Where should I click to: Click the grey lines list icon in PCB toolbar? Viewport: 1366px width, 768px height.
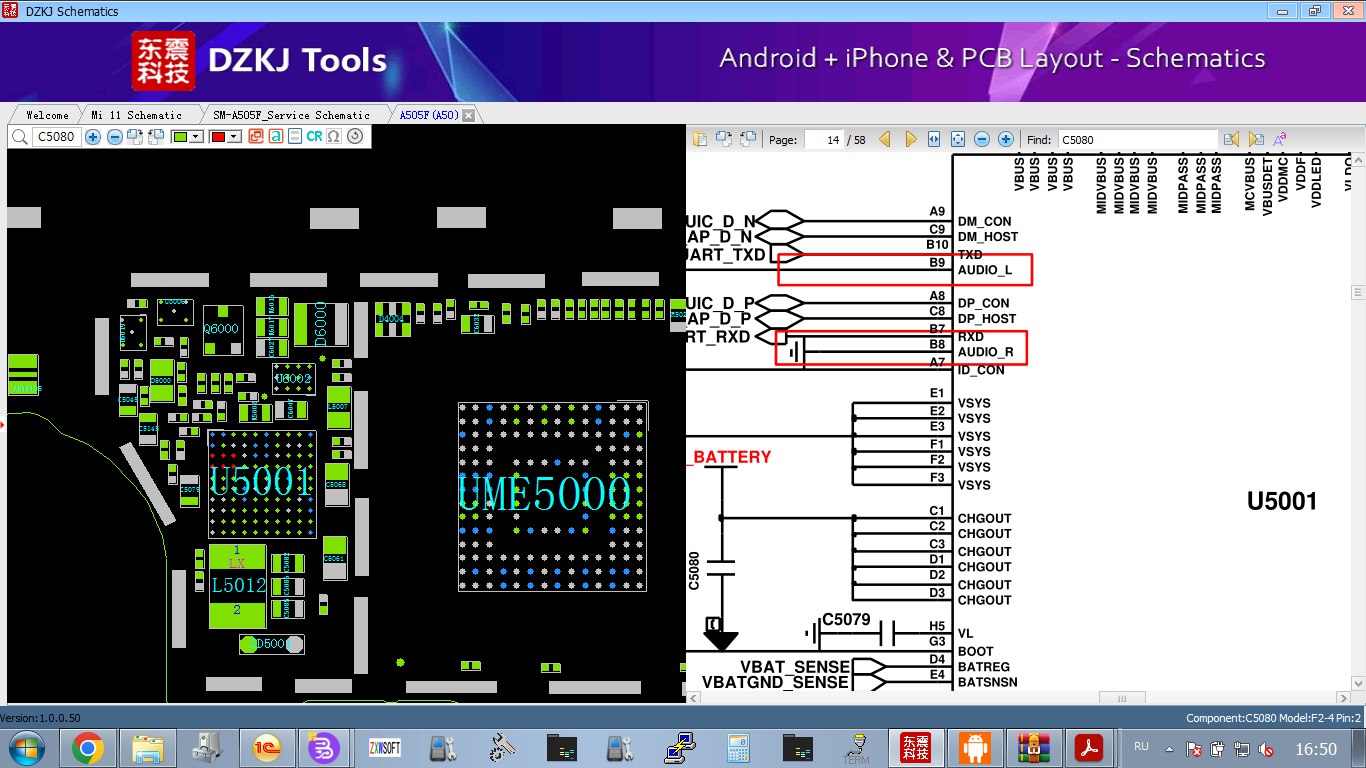(x=295, y=136)
